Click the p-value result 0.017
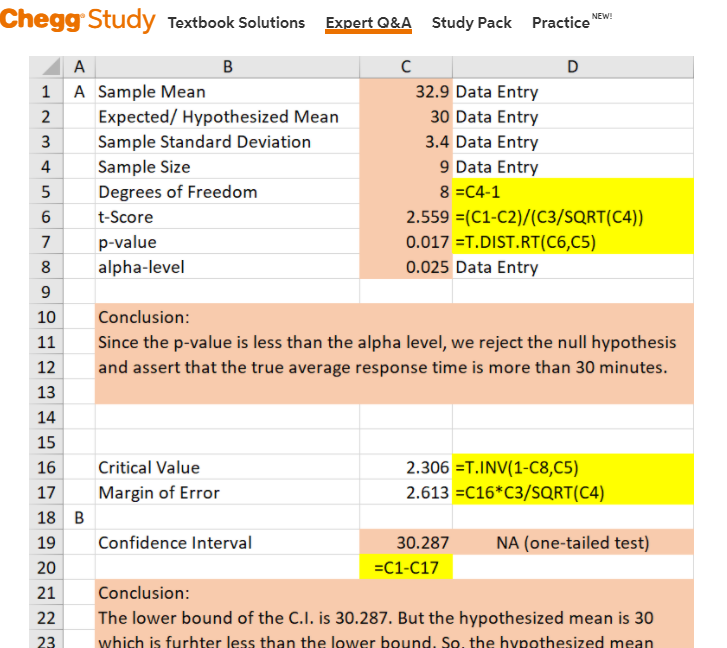The height and width of the screenshot is (648, 727). coord(406,241)
